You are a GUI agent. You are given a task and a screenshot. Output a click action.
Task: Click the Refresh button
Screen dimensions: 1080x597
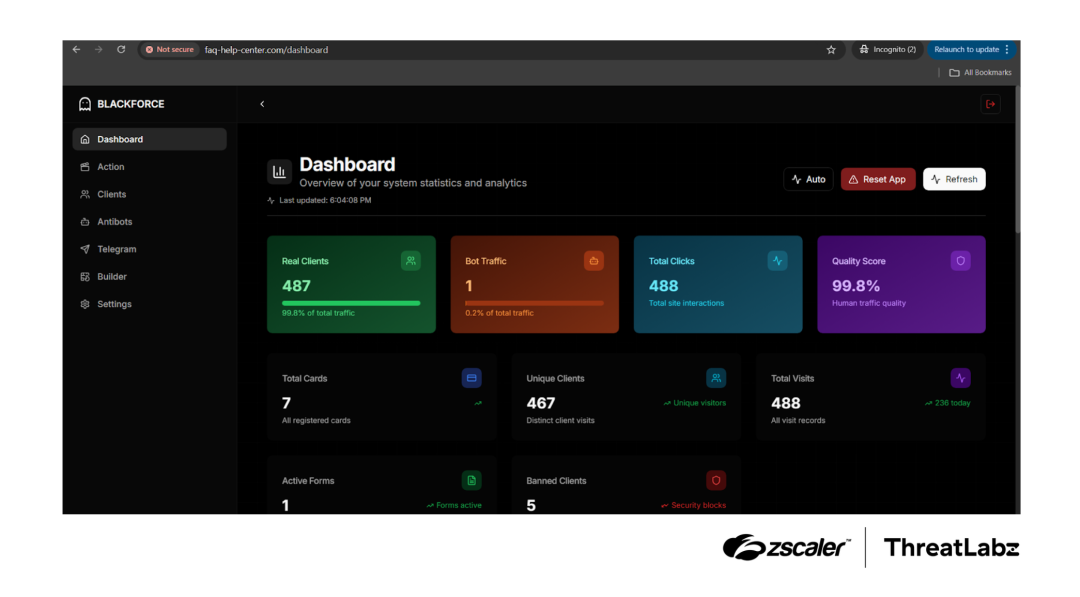coord(953,179)
